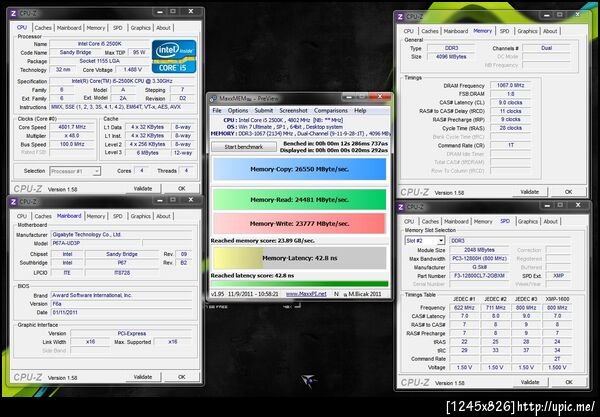This screenshot has width=600, height=417.
Task: Click OK in the Memory timings CPU-Z window
Action: click(x=569, y=192)
